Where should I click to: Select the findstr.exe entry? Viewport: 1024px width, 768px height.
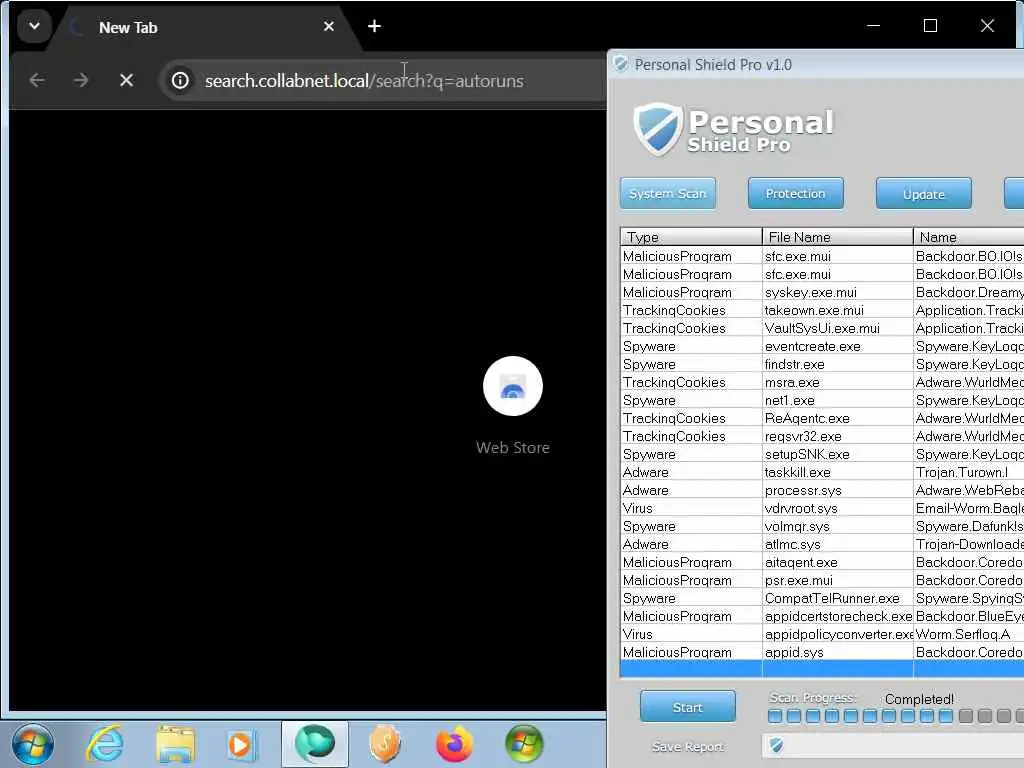tap(822, 364)
